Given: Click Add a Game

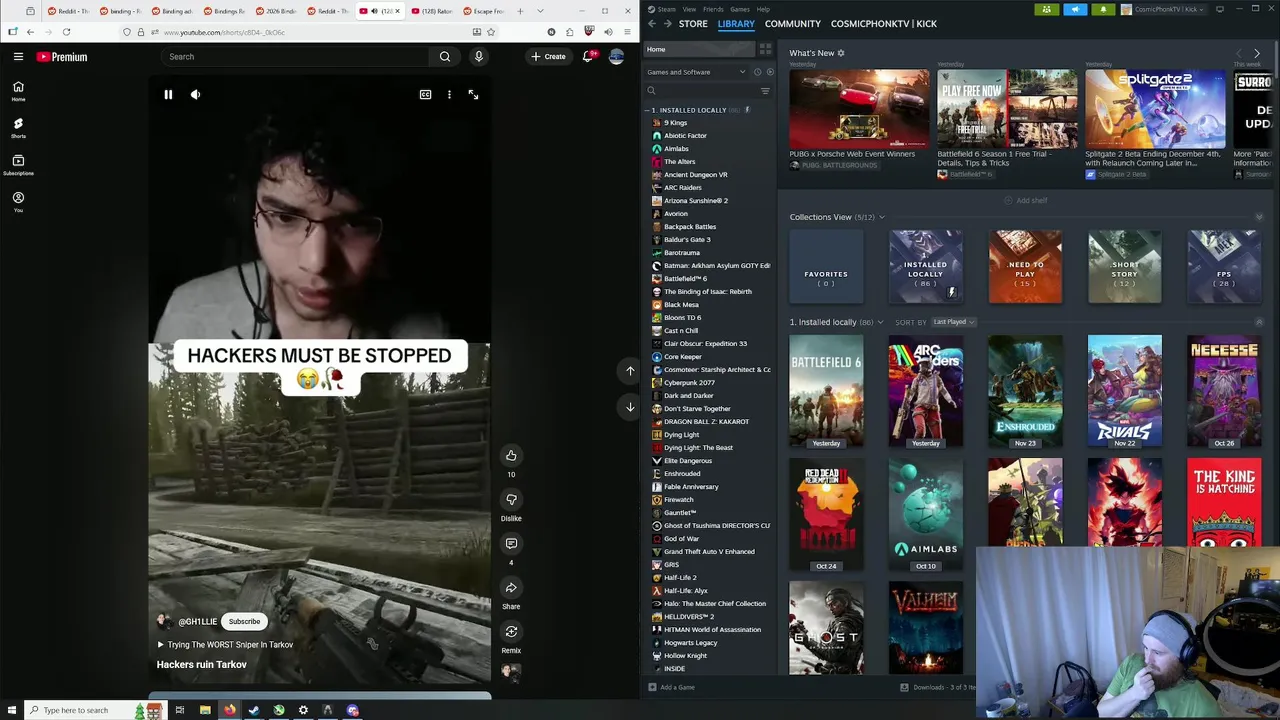Looking at the screenshot, I should click(x=671, y=687).
